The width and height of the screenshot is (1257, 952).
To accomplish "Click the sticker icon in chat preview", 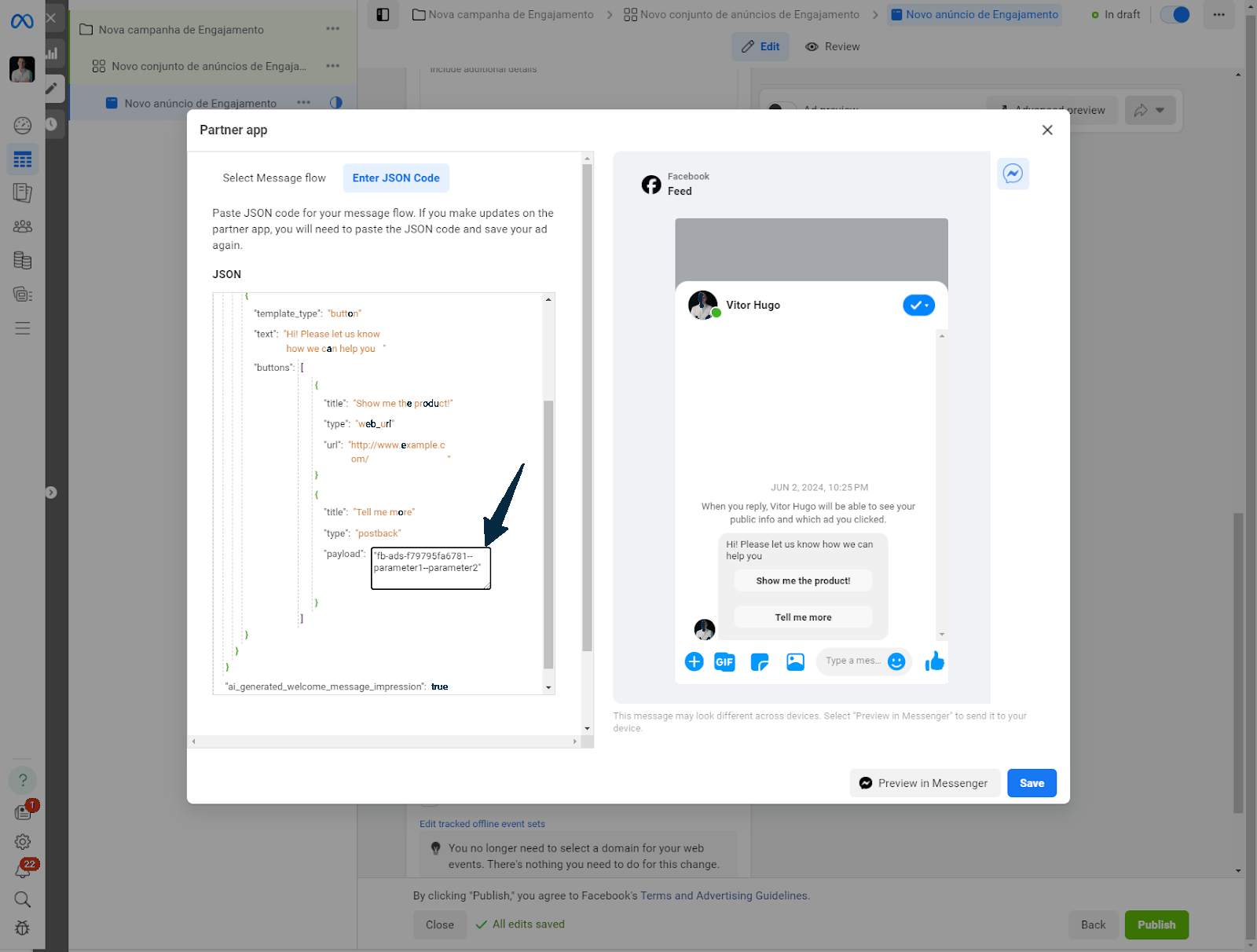I will [x=760, y=662].
